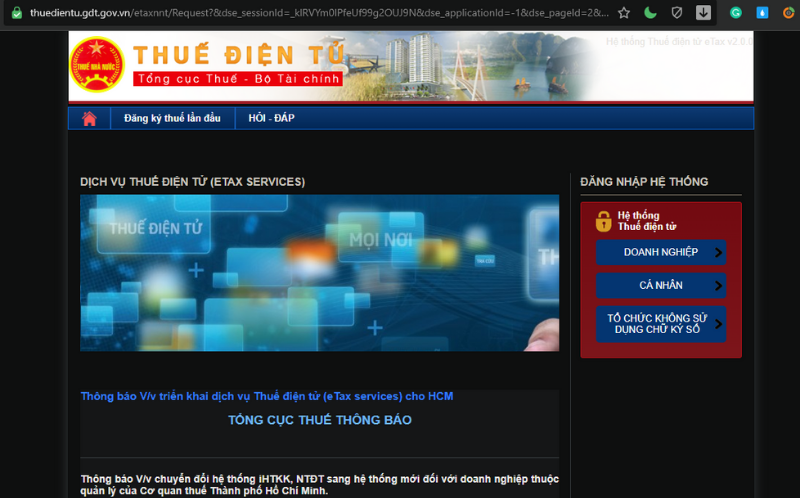Click the shield extension icon in the address bar
This screenshot has width=800, height=498.
(677, 13)
